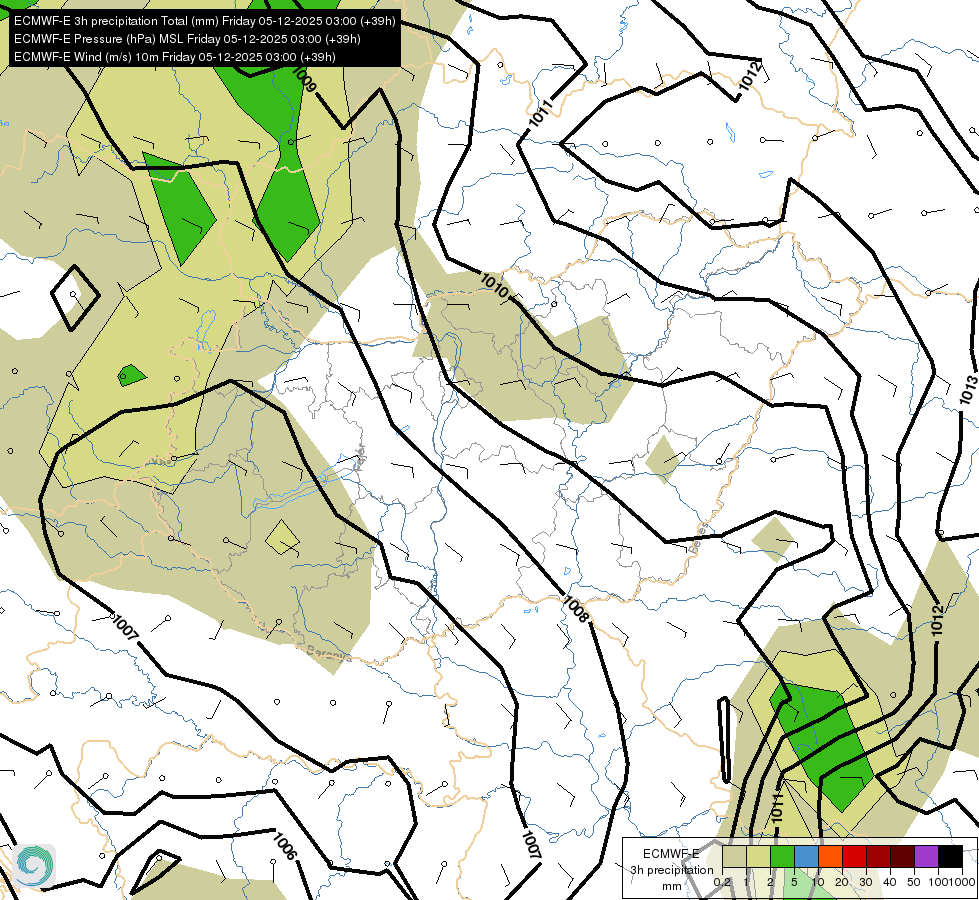Click the 'Baranya' region label
Image resolution: width=979 pixels, height=900 pixels.
pyautogui.click(x=328, y=654)
